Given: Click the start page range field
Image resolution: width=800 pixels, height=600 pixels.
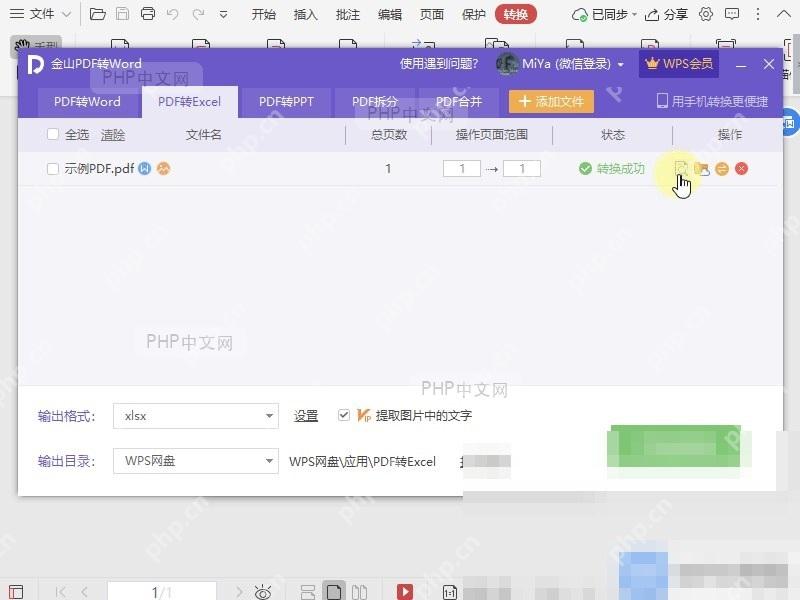Looking at the screenshot, I should click(x=462, y=168).
